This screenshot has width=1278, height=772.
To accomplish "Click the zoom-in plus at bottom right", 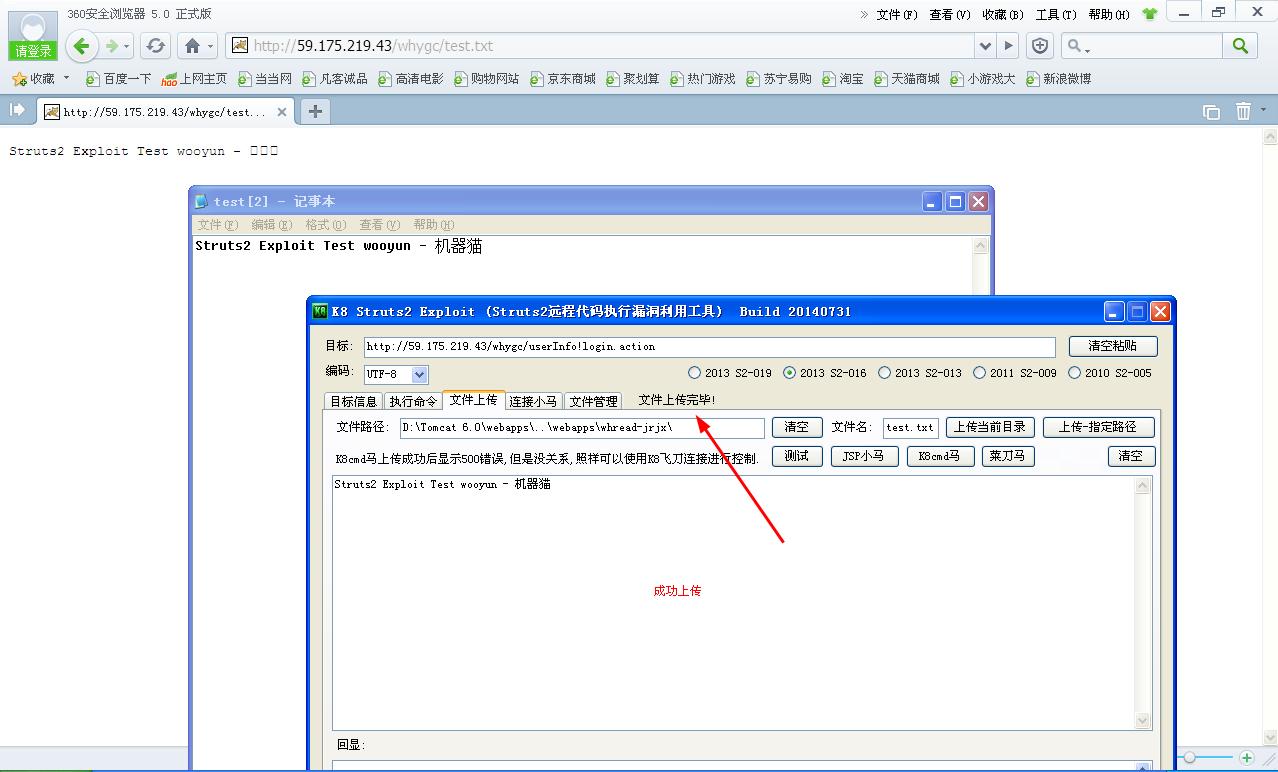I will [1247, 758].
